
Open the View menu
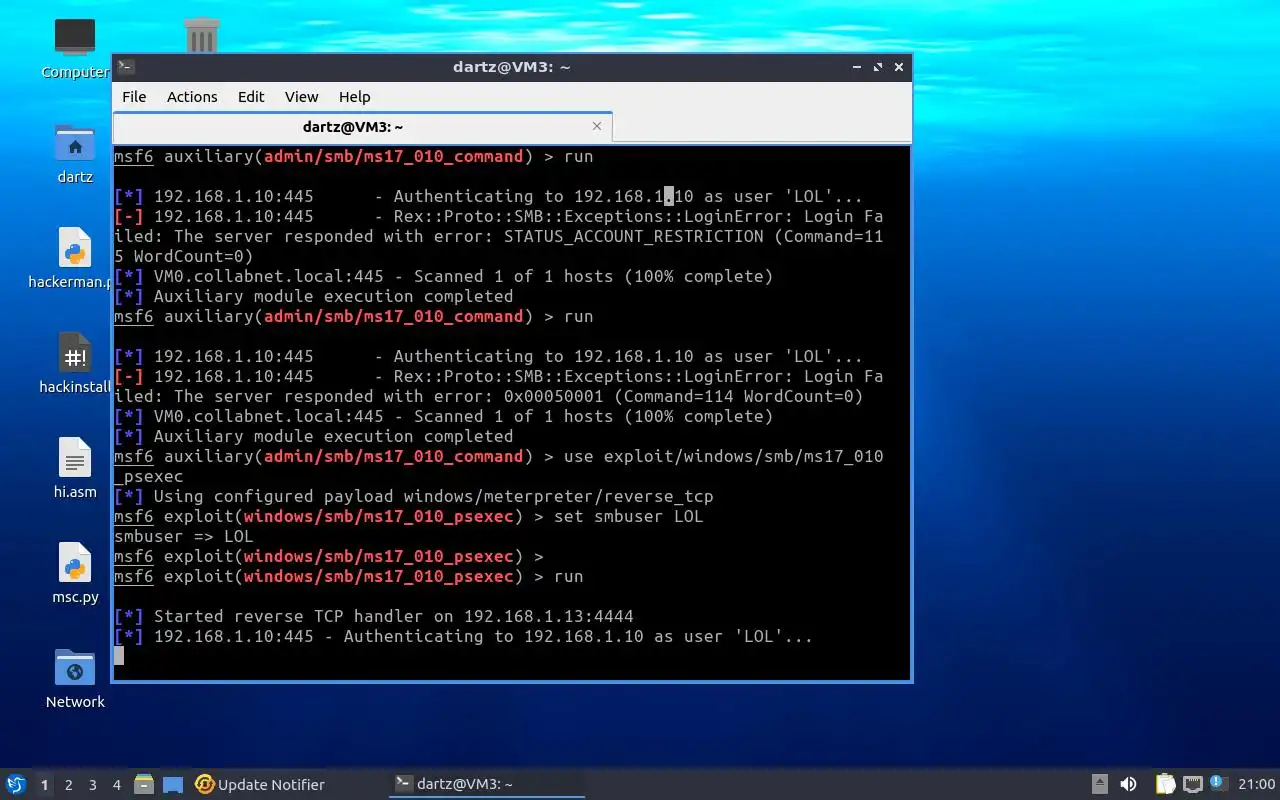click(301, 97)
